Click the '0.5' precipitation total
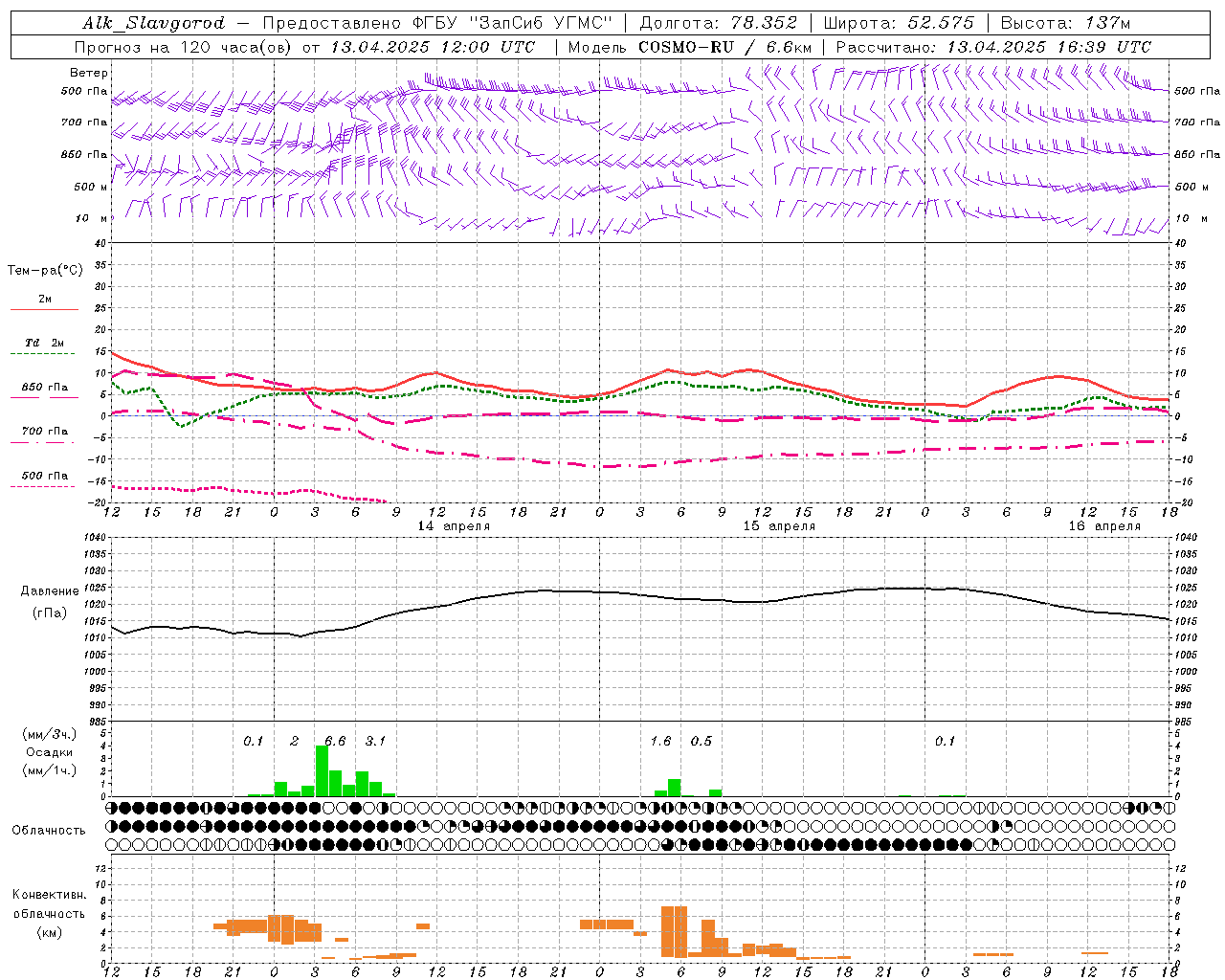1225x980 pixels. pyautogui.click(x=702, y=742)
